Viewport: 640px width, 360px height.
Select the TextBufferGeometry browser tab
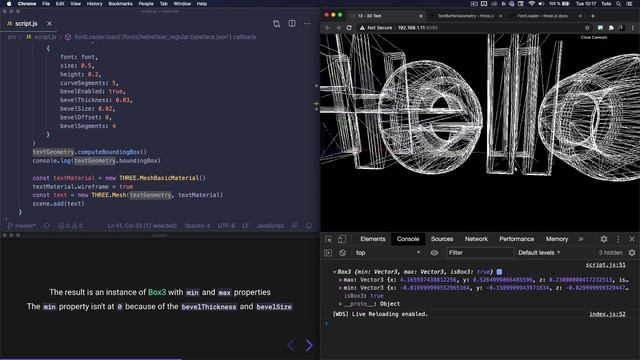[466, 16]
